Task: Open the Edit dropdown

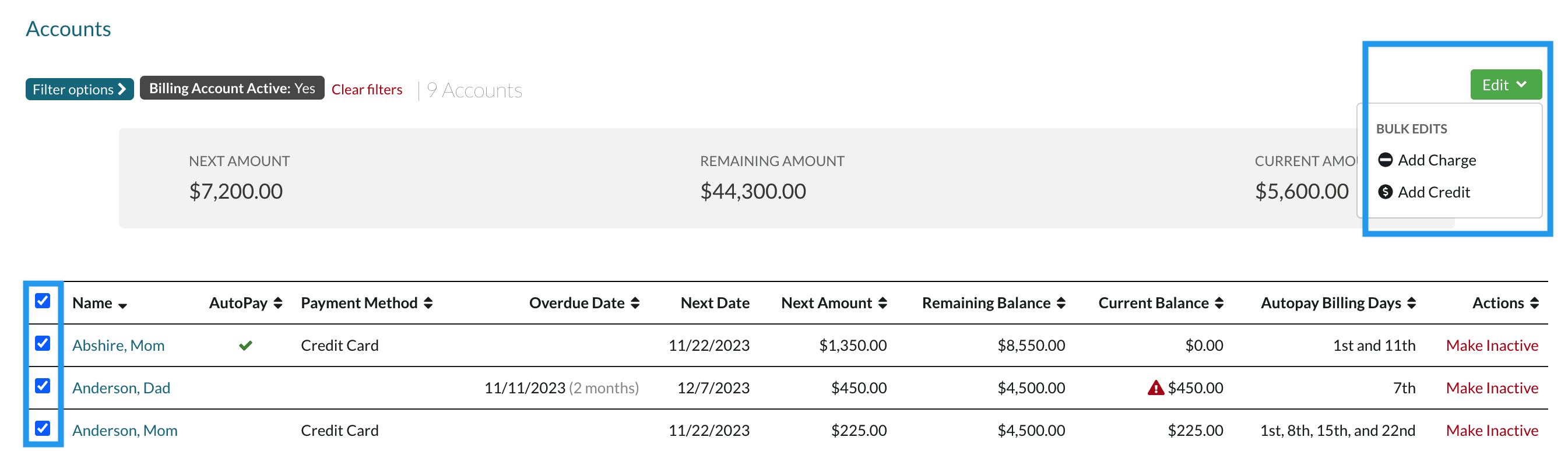Action: click(1504, 84)
